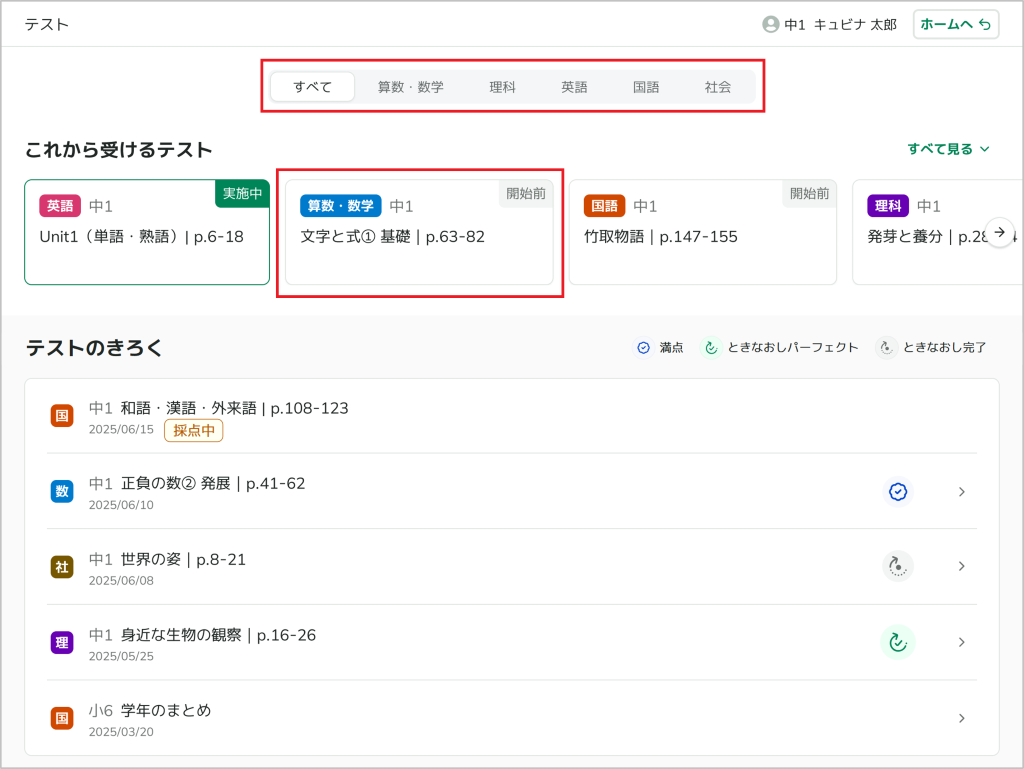Click the 国 icon for 和語・漢語・外来語
This screenshot has height=769, width=1024.
tap(62, 415)
